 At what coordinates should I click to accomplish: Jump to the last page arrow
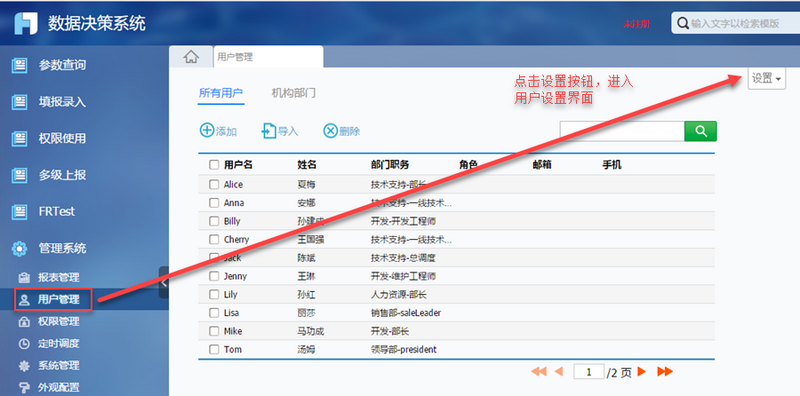[665, 372]
